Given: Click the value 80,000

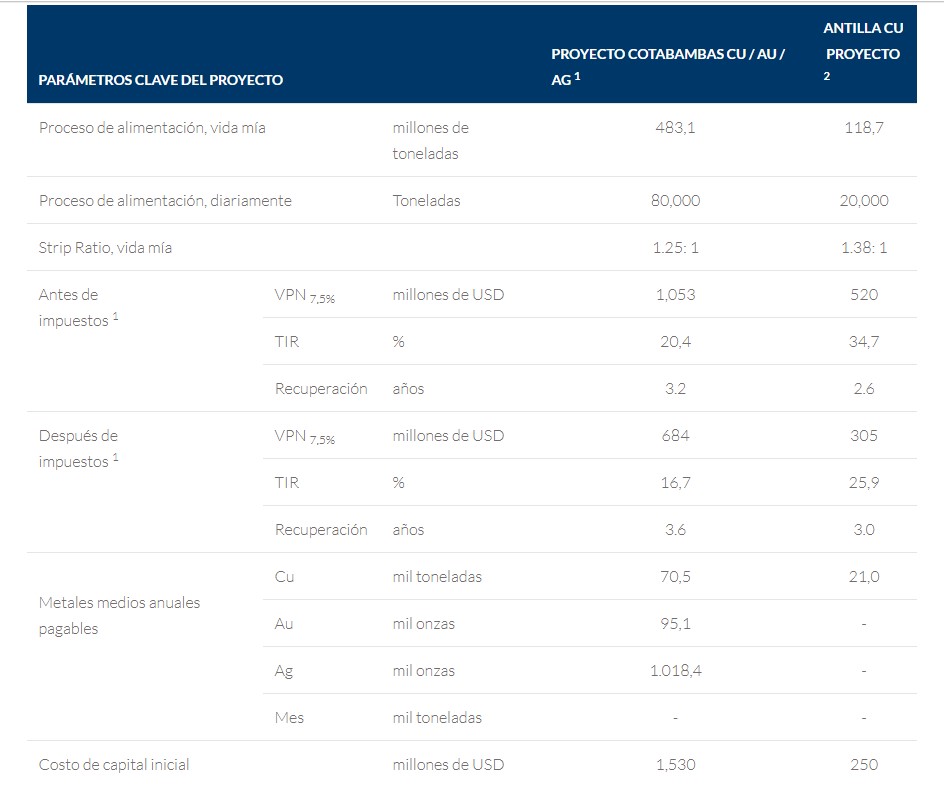Looking at the screenshot, I should pyautogui.click(x=675, y=200).
